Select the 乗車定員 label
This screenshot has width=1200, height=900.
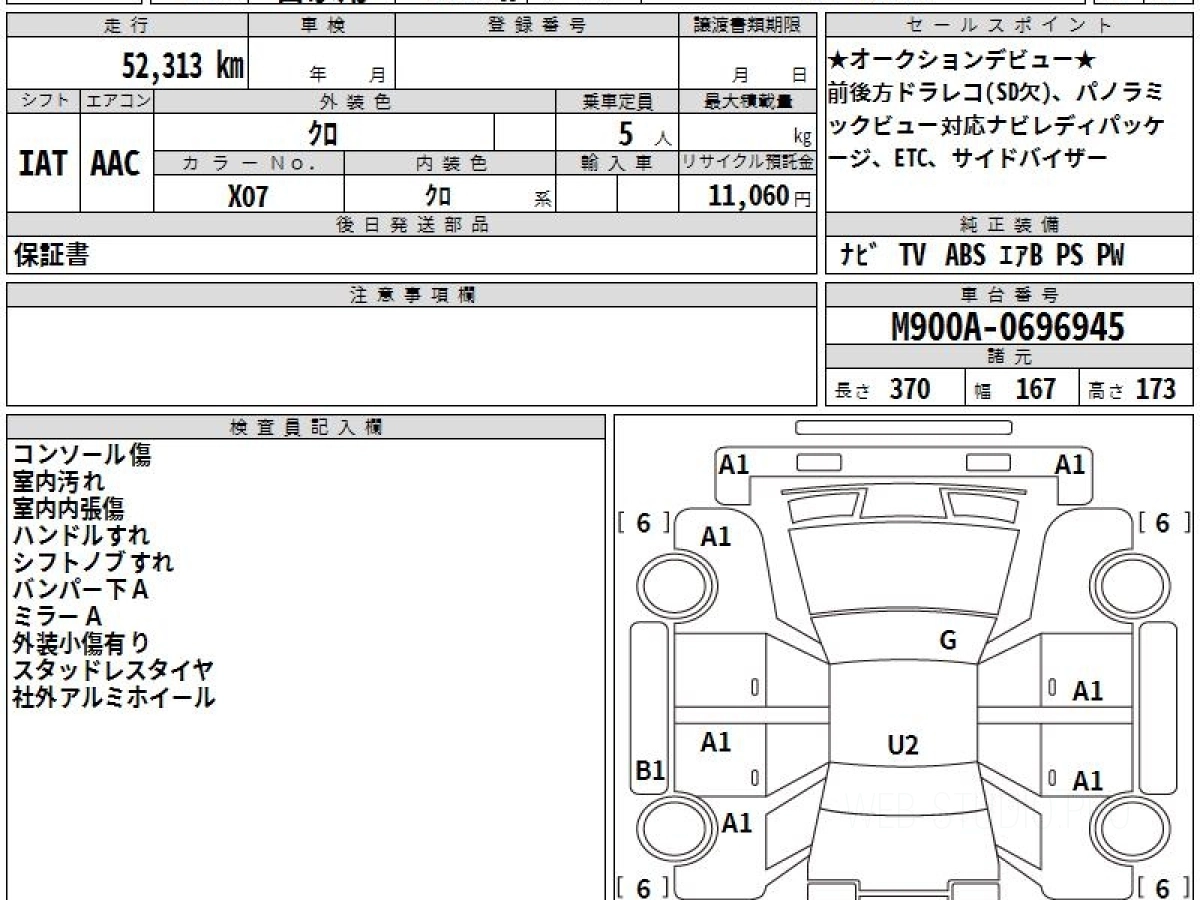click(x=617, y=101)
